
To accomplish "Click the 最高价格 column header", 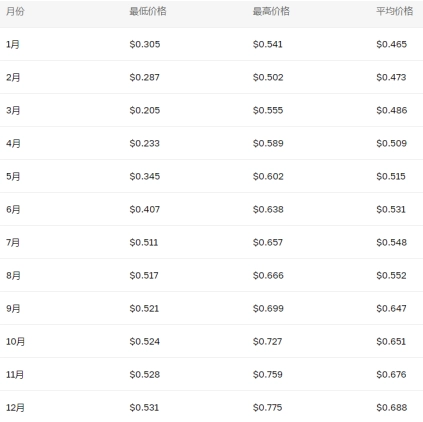I will pos(271,11).
